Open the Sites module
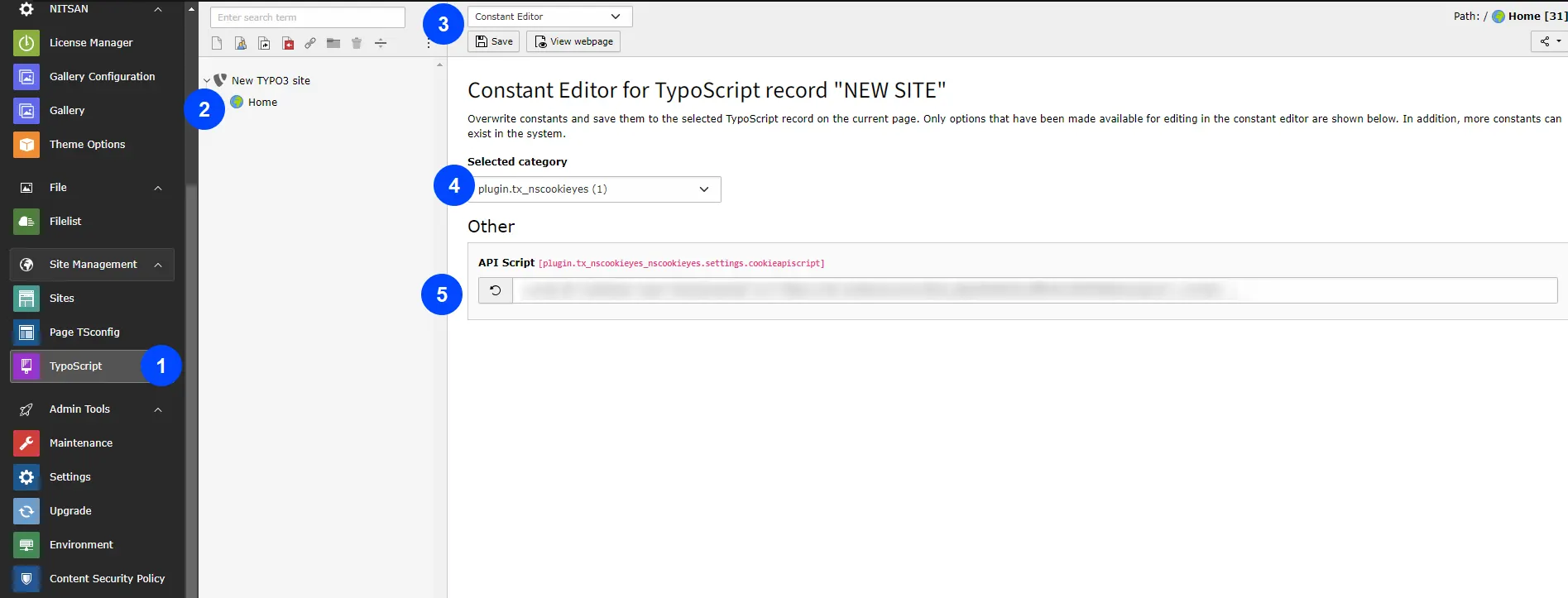The height and width of the screenshot is (598, 1568). tap(92, 299)
